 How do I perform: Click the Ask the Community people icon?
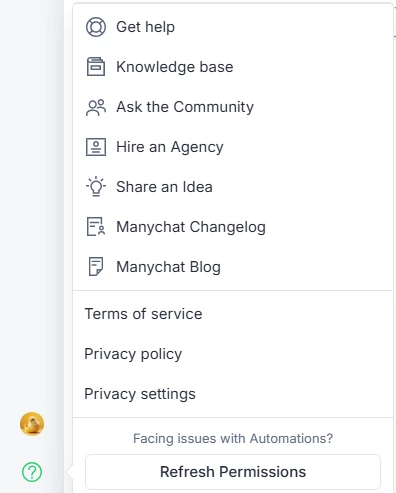point(96,107)
